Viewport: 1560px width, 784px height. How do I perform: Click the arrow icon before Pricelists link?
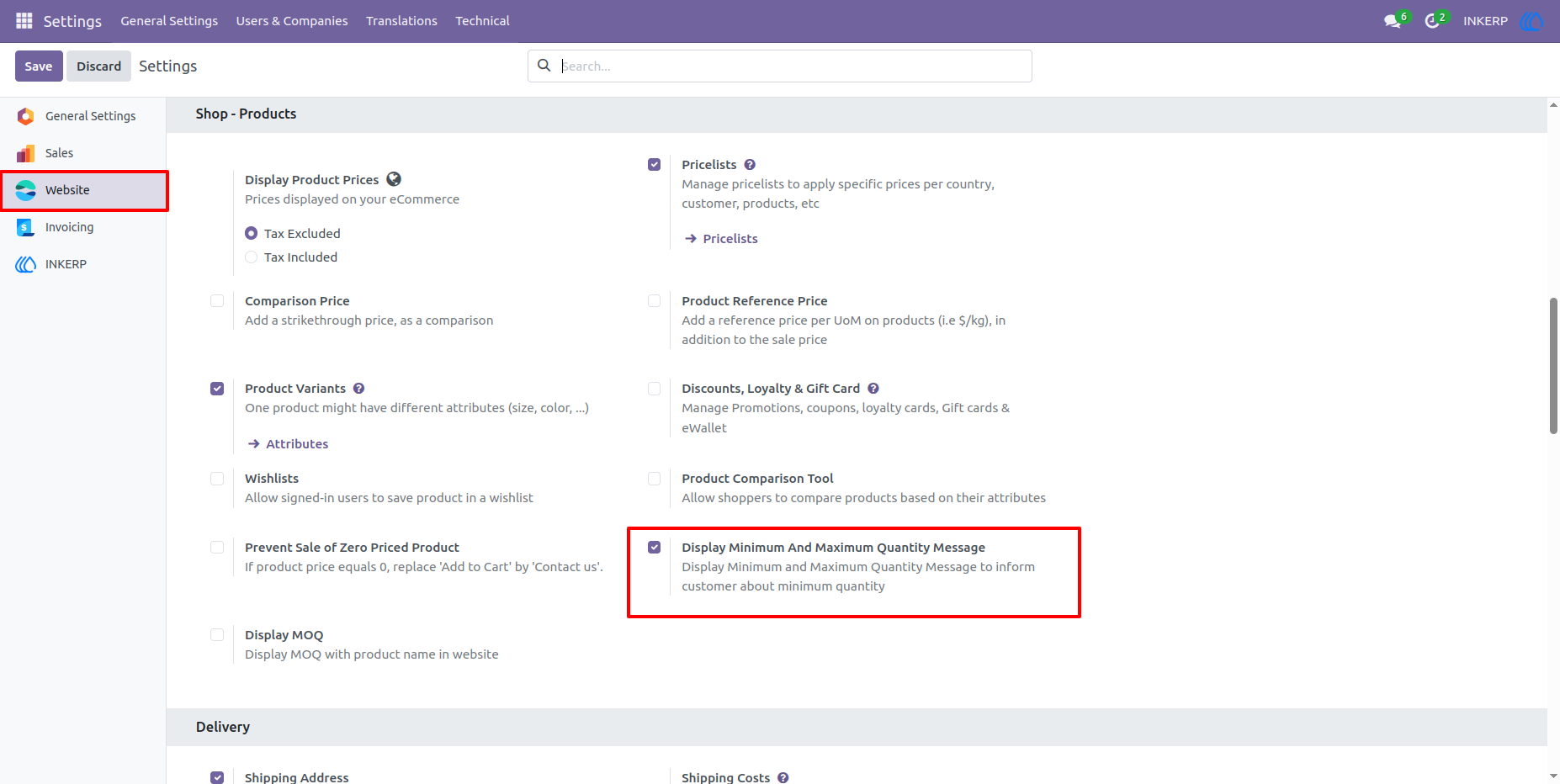point(691,239)
